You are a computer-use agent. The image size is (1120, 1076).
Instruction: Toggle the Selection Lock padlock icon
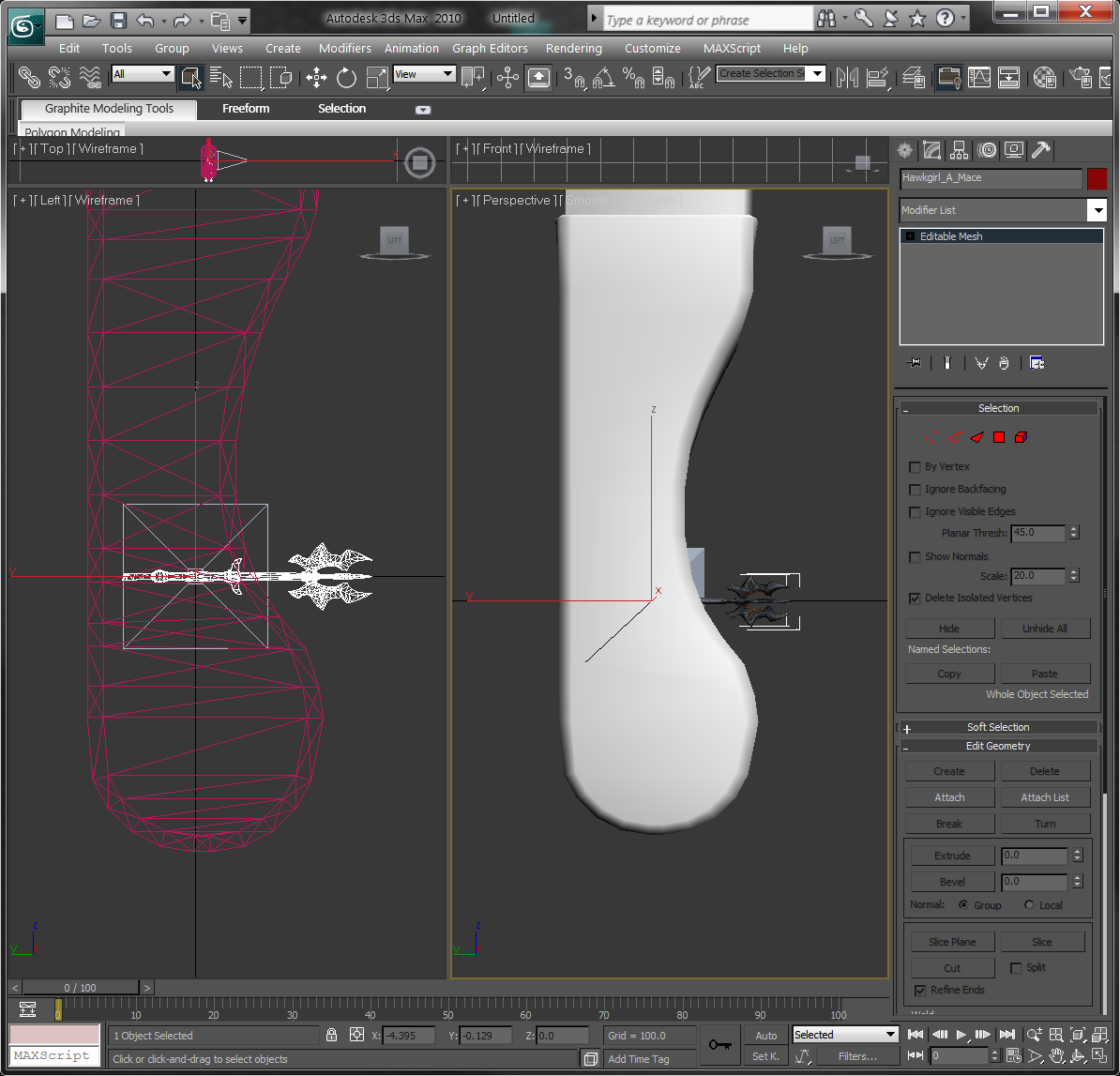pos(331,1035)
